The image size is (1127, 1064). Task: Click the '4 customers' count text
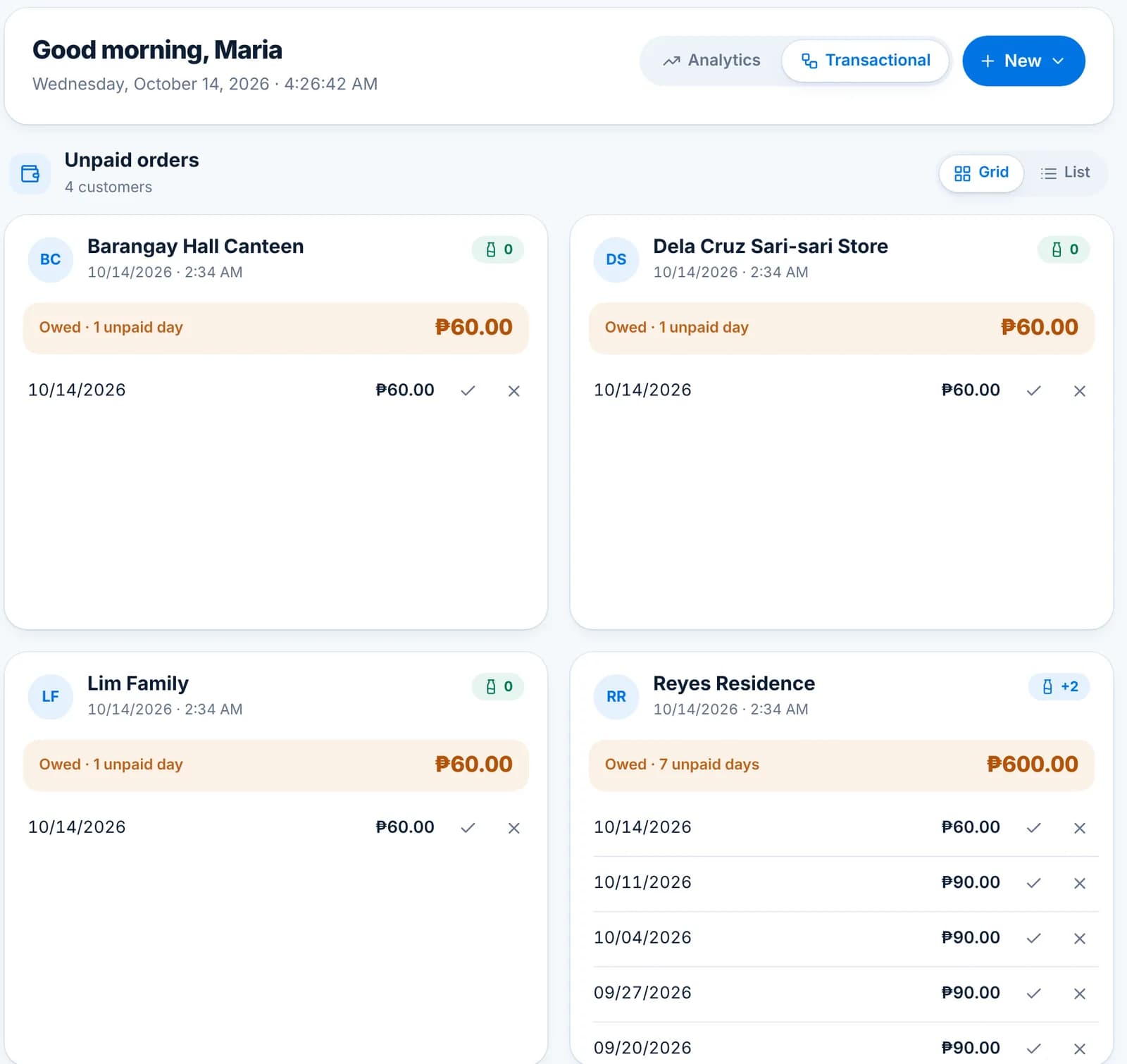[x=108, y=187]
